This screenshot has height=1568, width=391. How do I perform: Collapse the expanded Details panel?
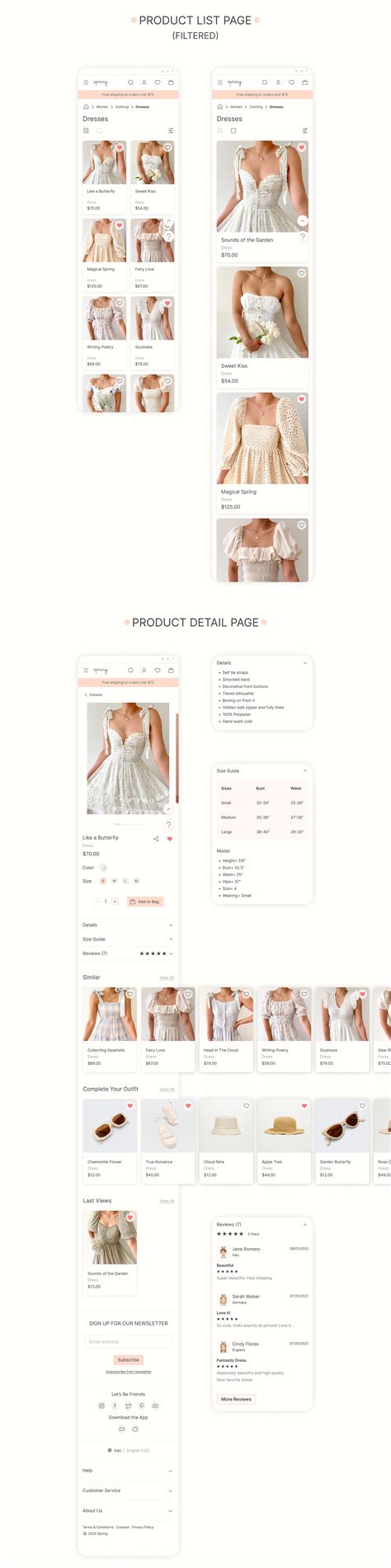(x=305, y=663)
